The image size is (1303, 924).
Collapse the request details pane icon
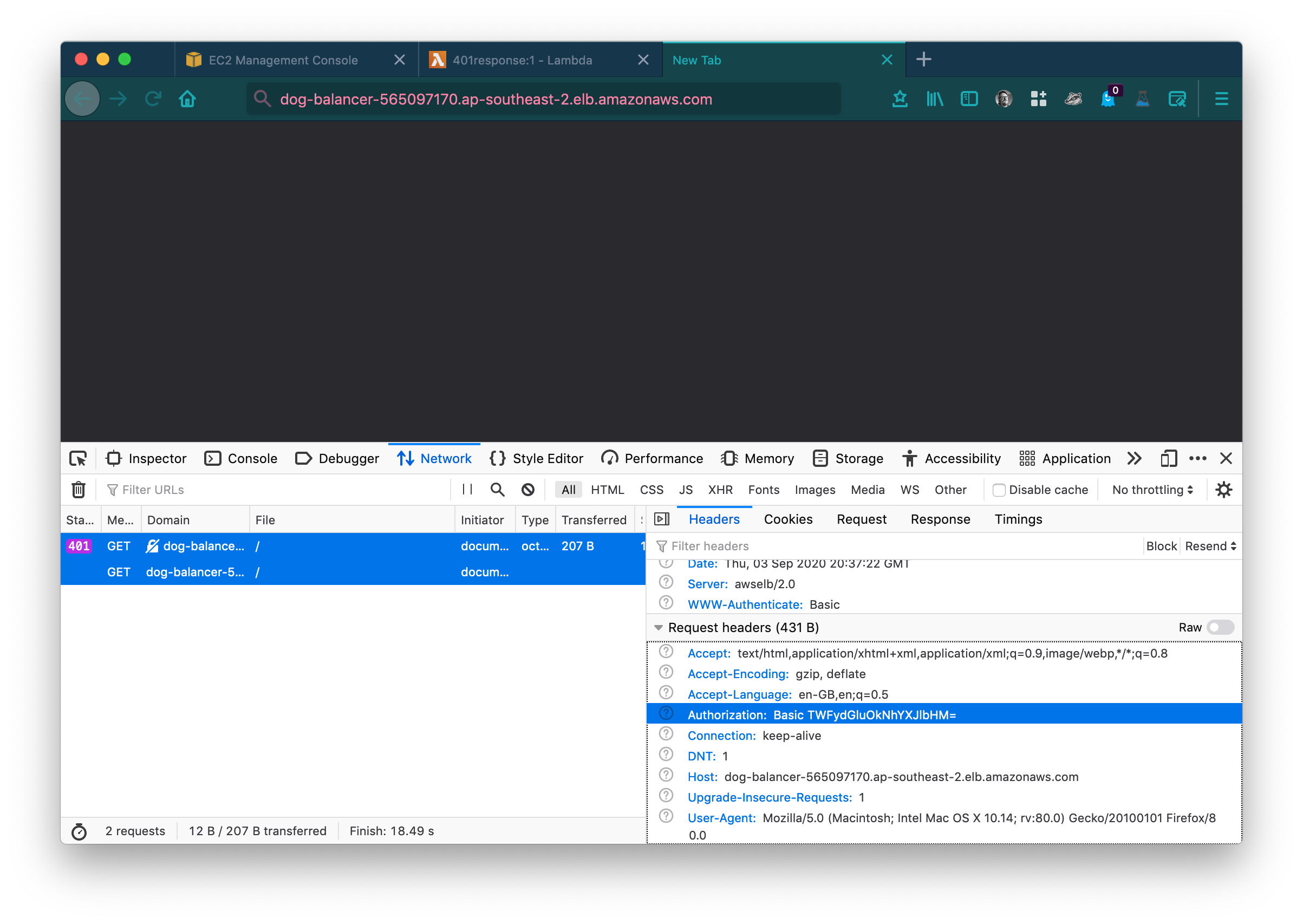[x=661, y=519]
